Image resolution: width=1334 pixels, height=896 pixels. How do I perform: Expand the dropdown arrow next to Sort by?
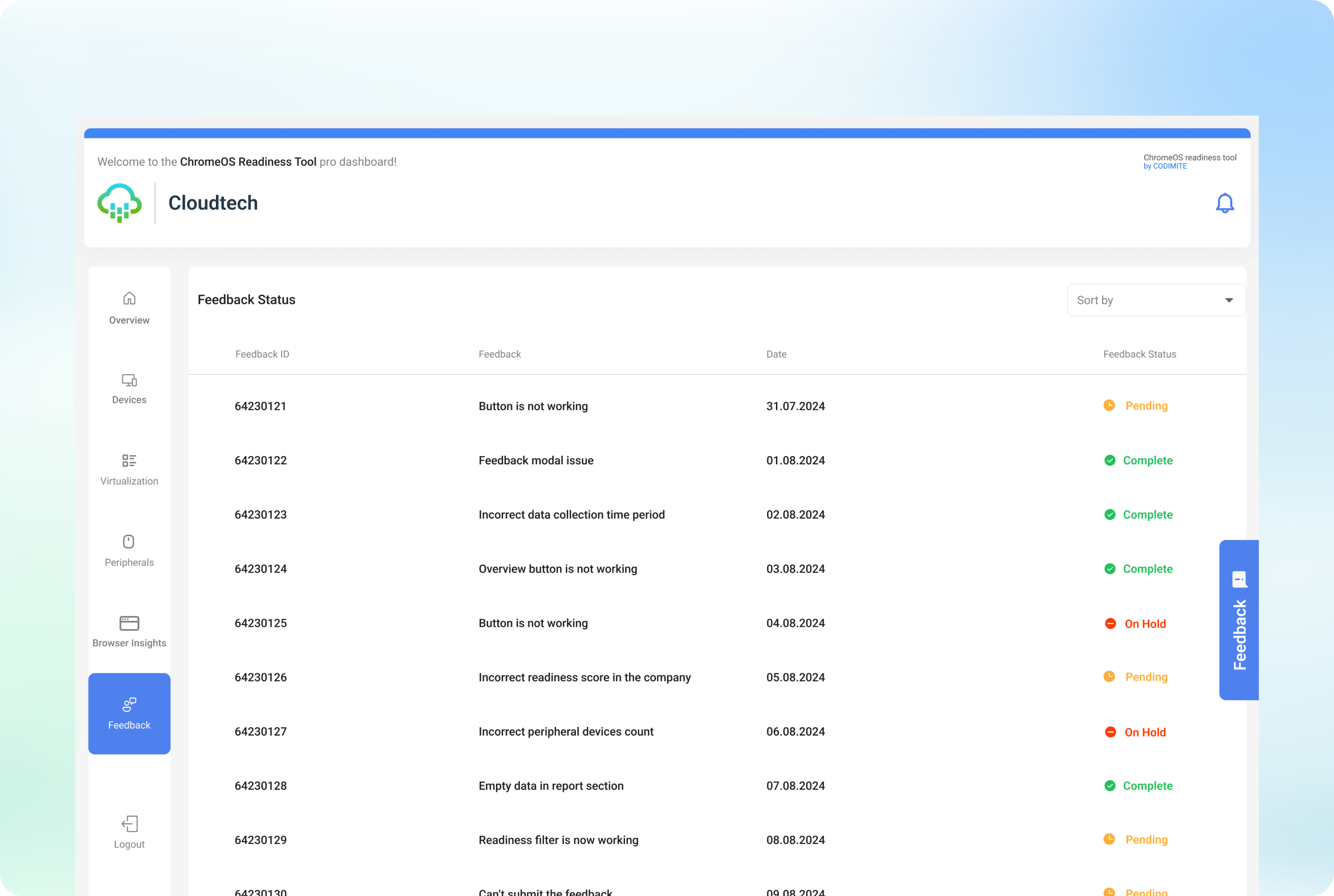click(x=1229, y=300)
